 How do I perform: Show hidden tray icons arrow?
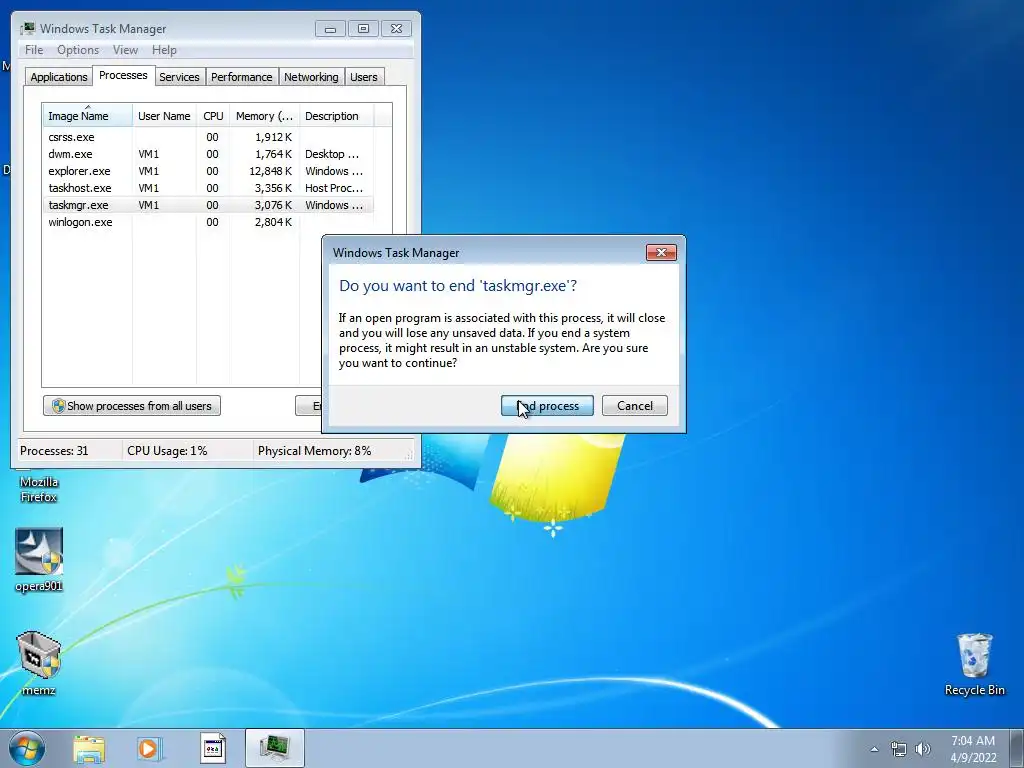point(874,749)
